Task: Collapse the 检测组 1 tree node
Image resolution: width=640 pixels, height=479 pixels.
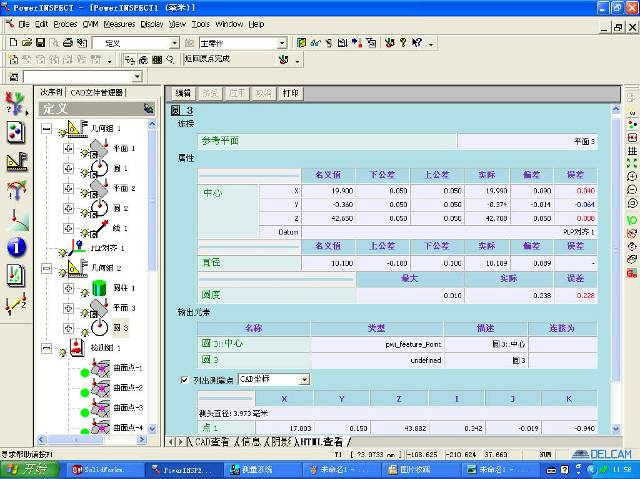Action: coord(47,348)
